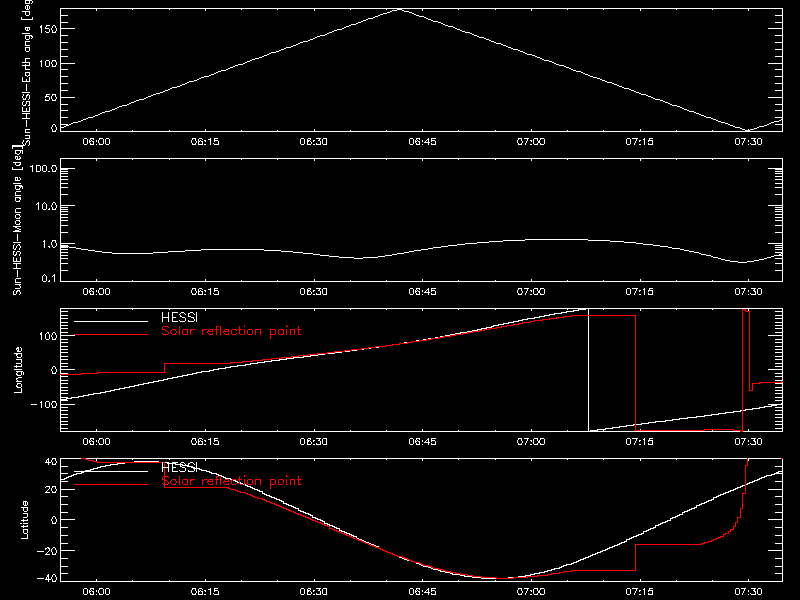Select the 50 tick on Earth angle axis
Screen dimensions: 800x600
point(51,97)
